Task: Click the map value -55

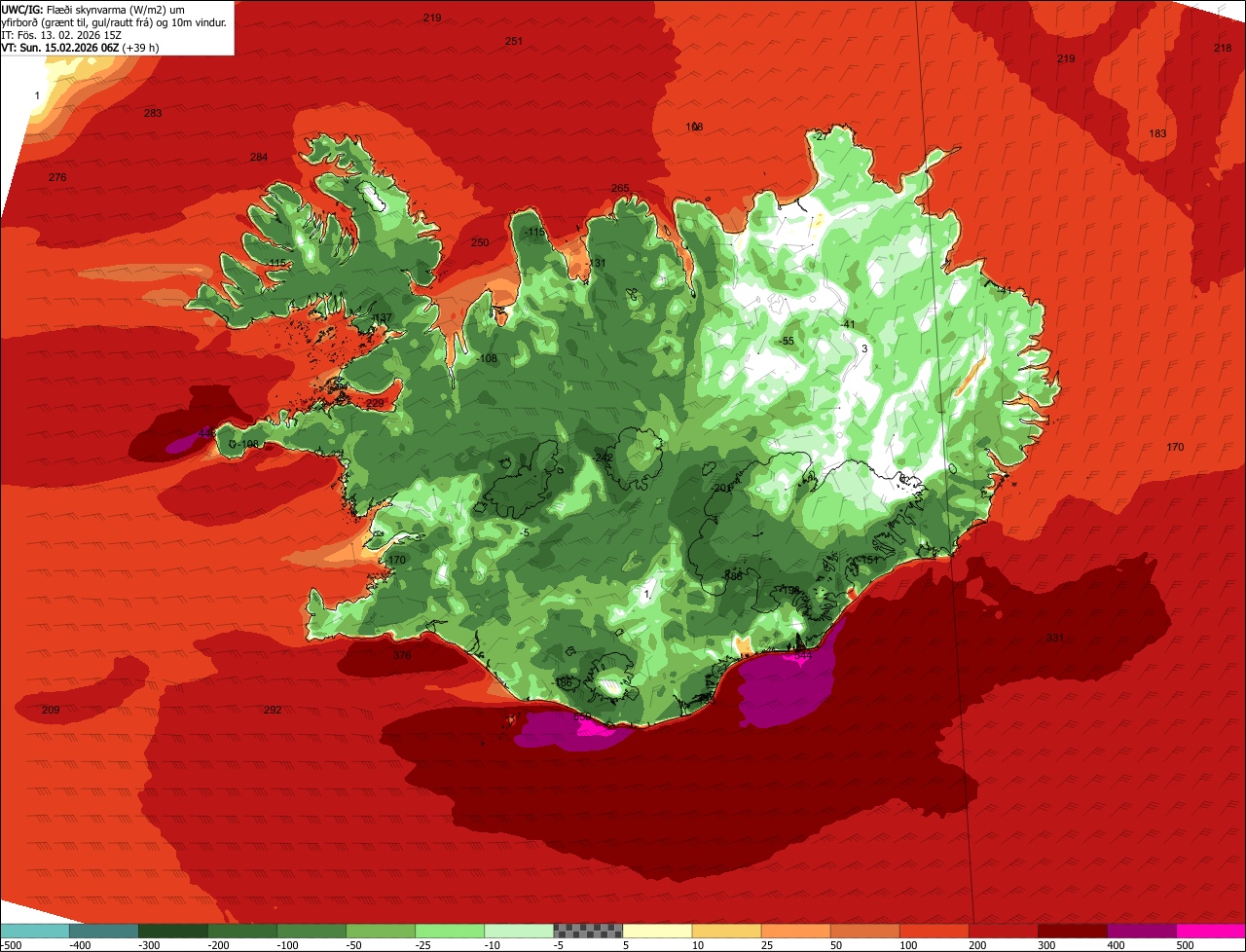Action: pos(787,341)
